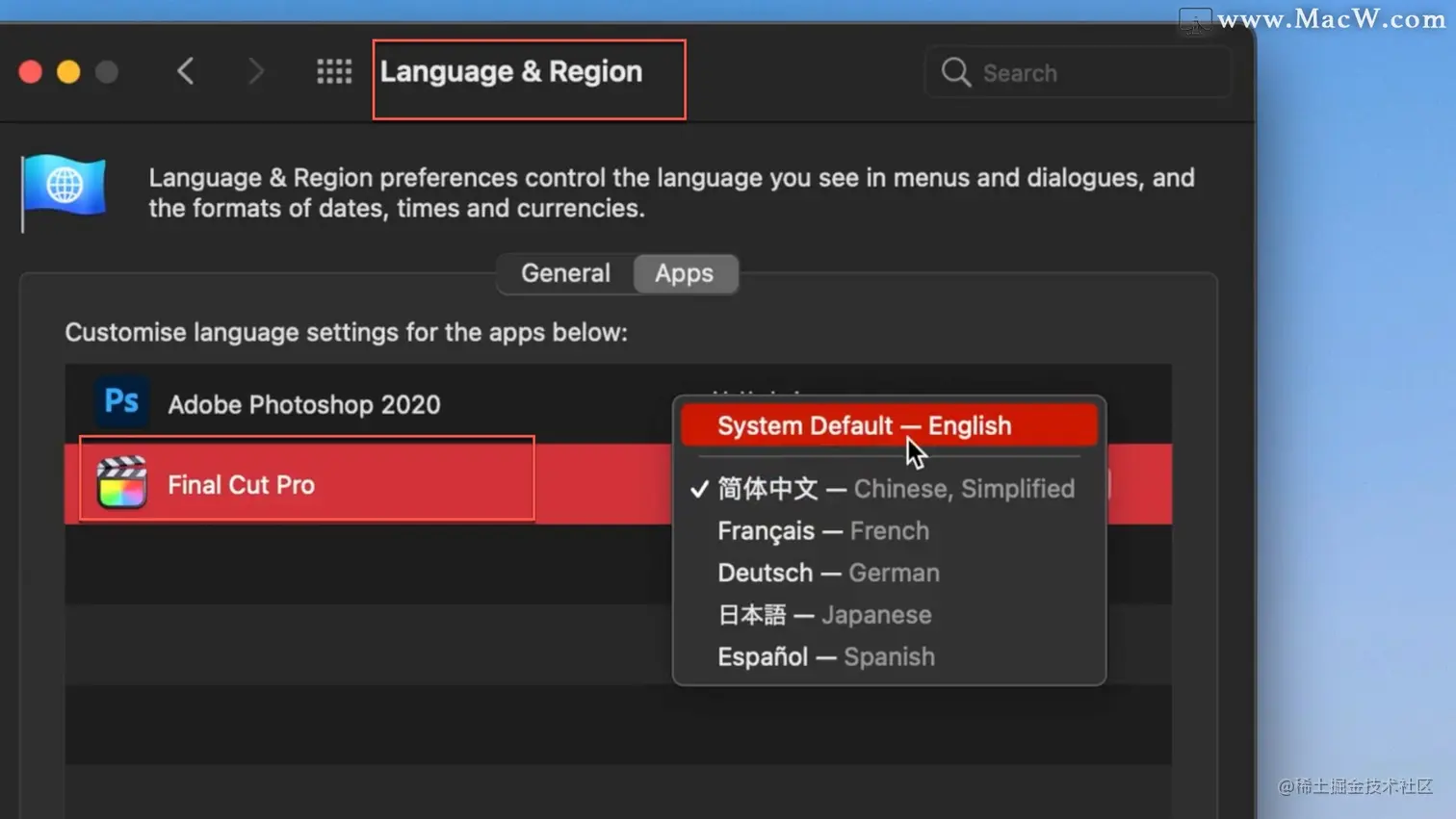The height and width of the screenshot is (819, 1456).
Task: Choose 简体中文 — Chinese, Simplified
Action: [x=889, y=489]
